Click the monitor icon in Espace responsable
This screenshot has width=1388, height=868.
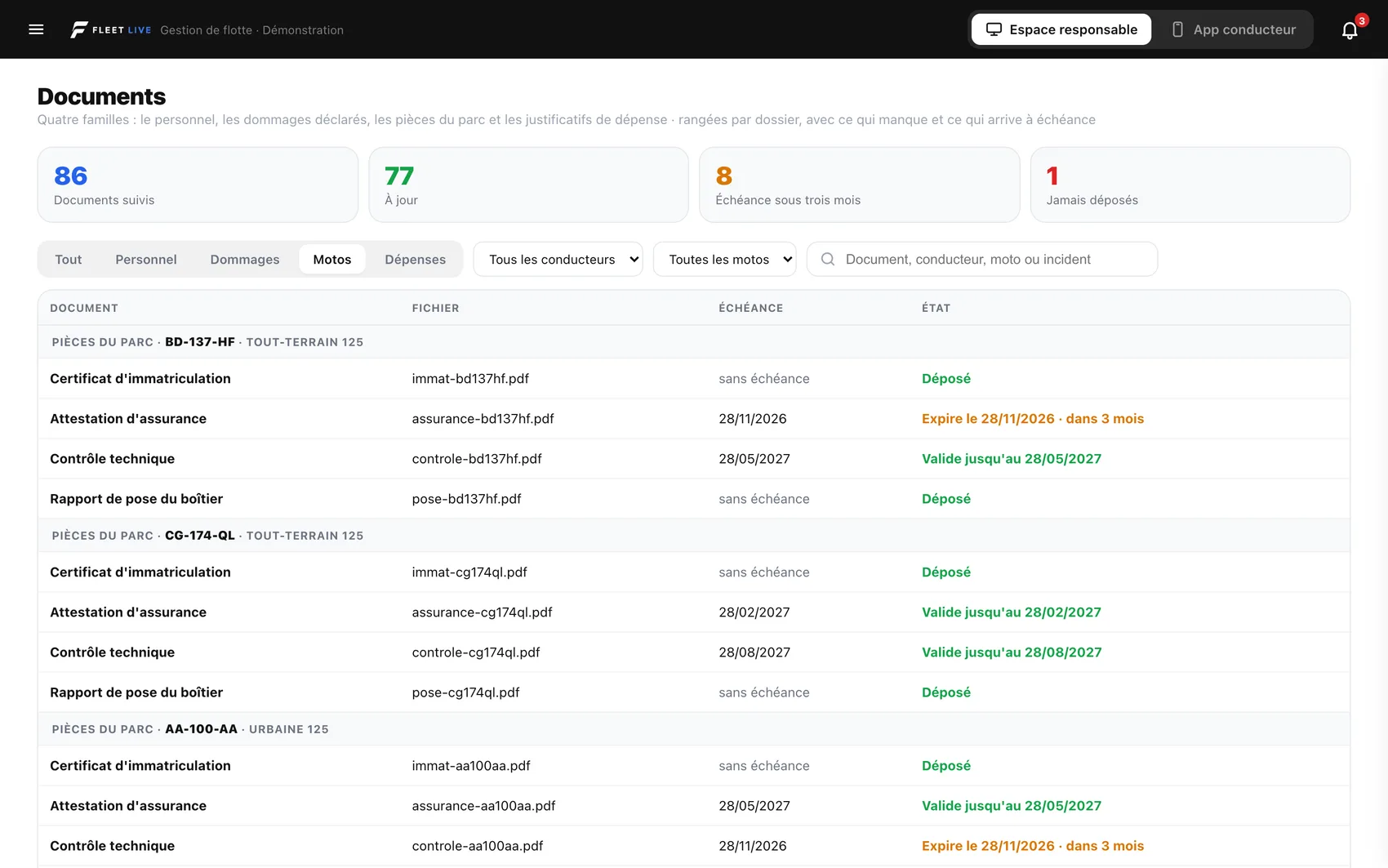[994, 29]
